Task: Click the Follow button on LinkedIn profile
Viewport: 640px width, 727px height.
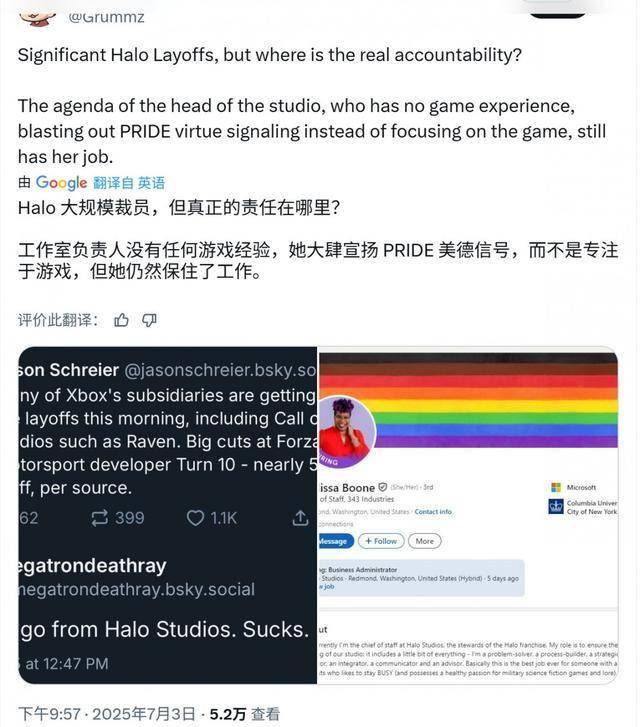Action: click(x=381, y=541)
